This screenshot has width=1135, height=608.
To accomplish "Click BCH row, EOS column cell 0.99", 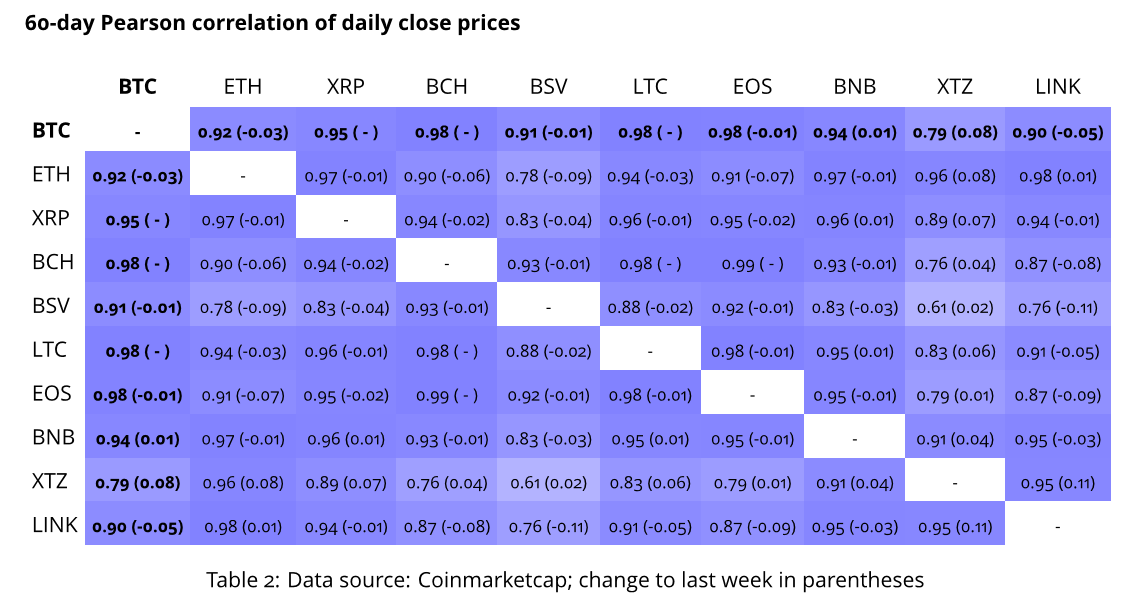I will pyautogui.click(x=752, y=263).
